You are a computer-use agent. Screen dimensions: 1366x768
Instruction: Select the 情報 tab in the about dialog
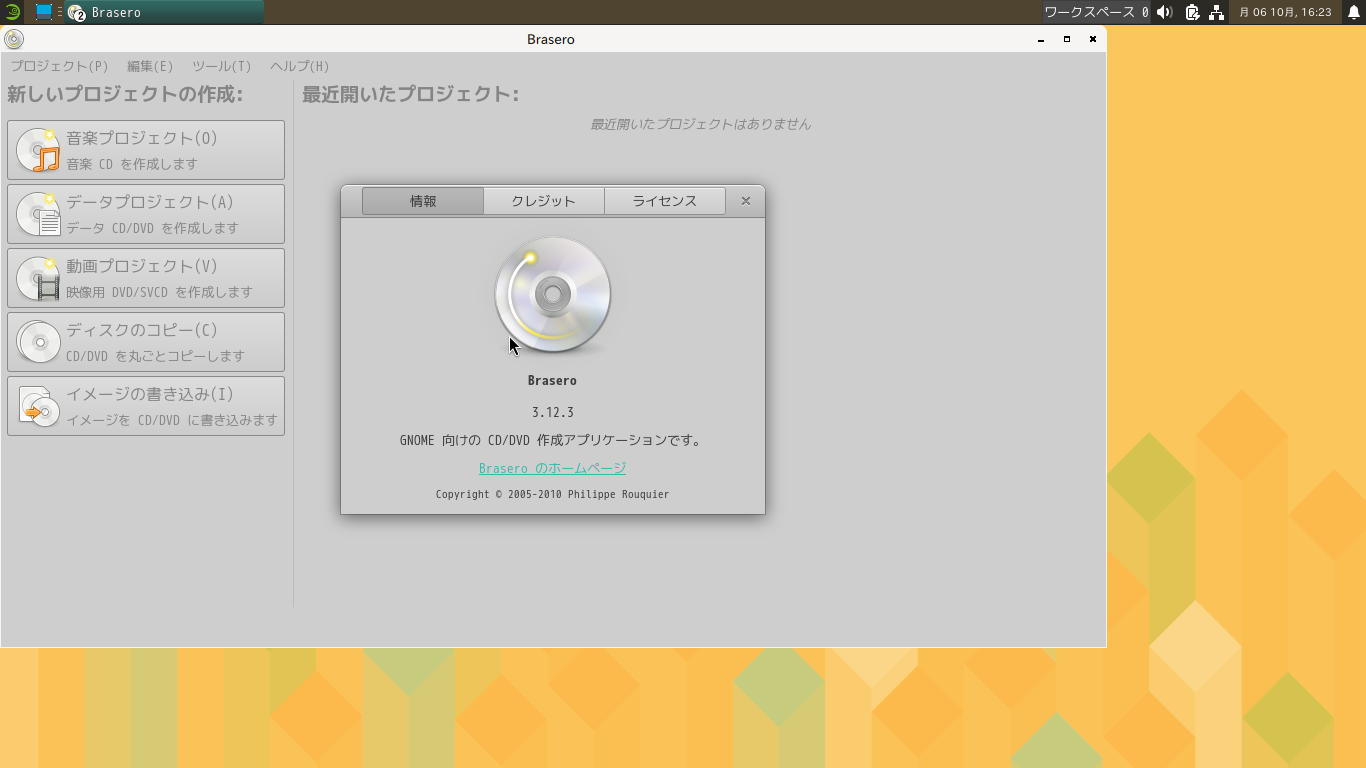[423, 201]
